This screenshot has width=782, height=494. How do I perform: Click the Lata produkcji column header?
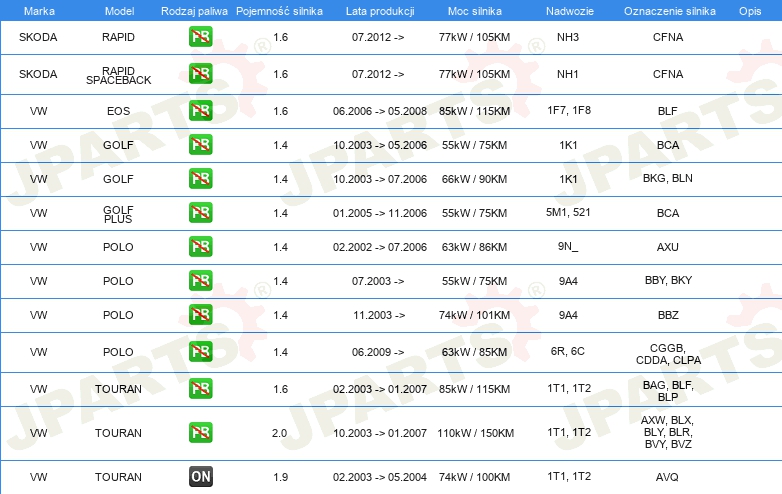(x=380, y=11)
